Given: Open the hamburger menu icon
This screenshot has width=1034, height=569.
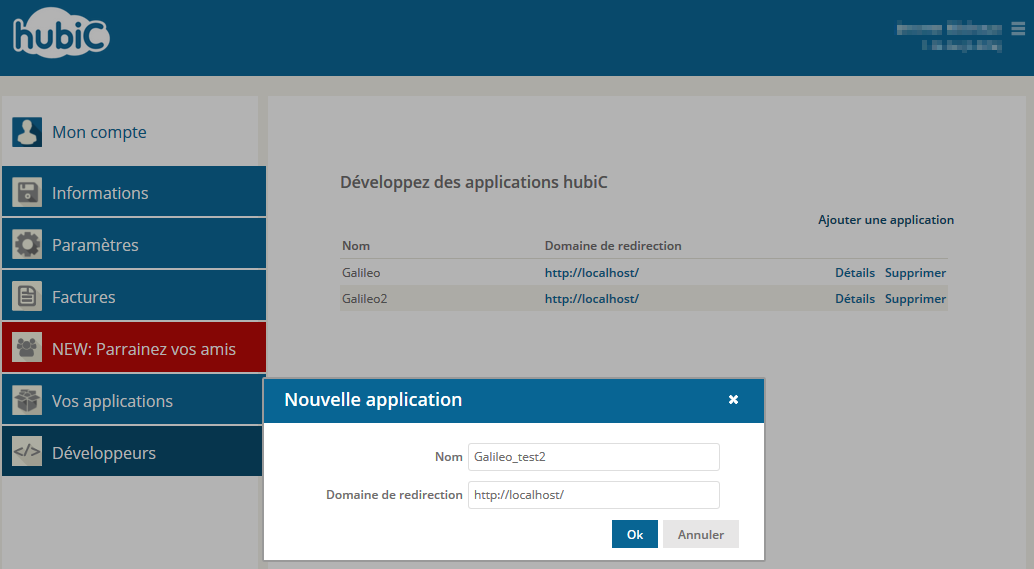Looking at the screenshot, I should point(1018,28).
